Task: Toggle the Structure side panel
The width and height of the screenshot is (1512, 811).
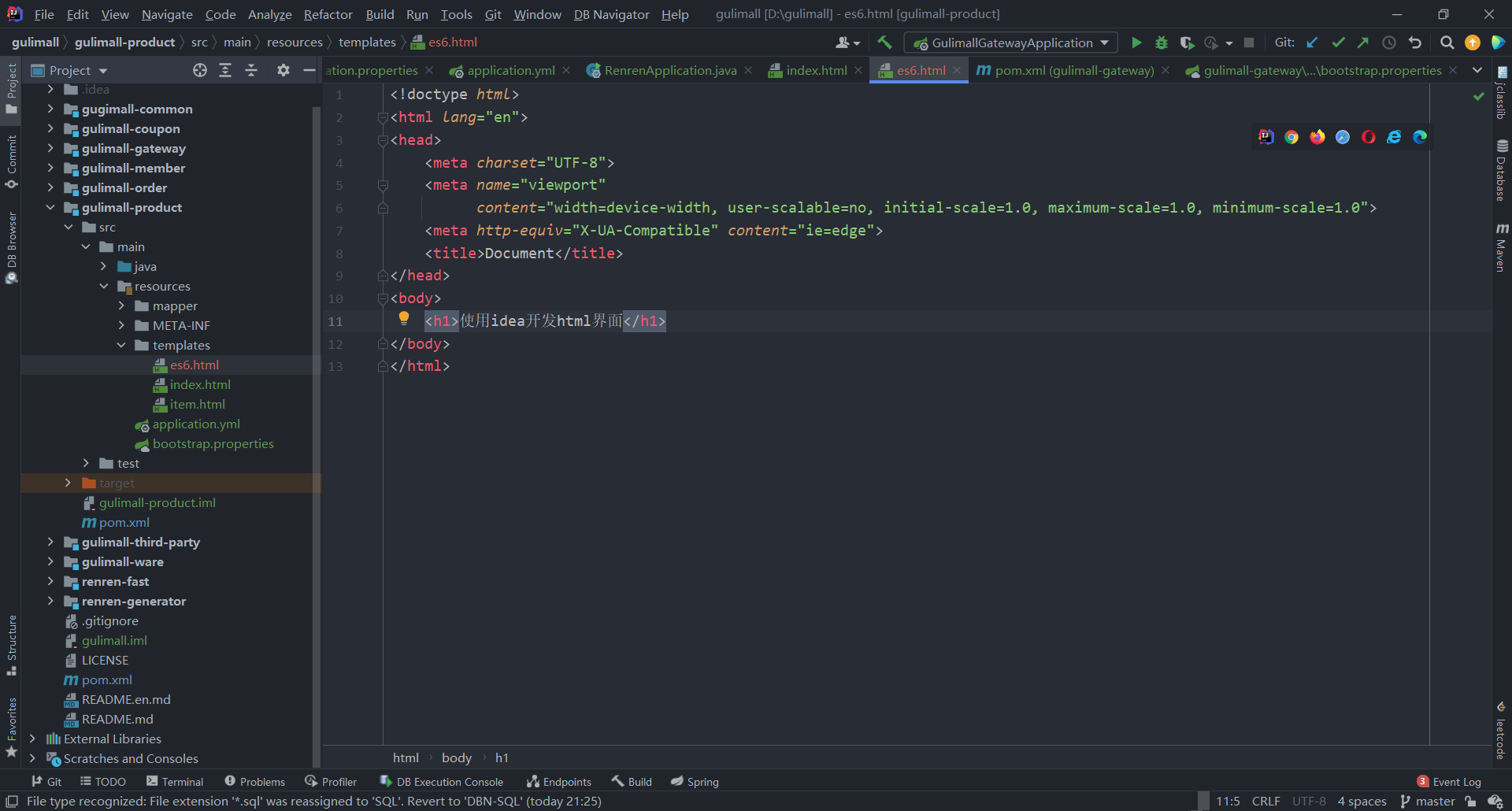Action: click(x=11, y=645)
